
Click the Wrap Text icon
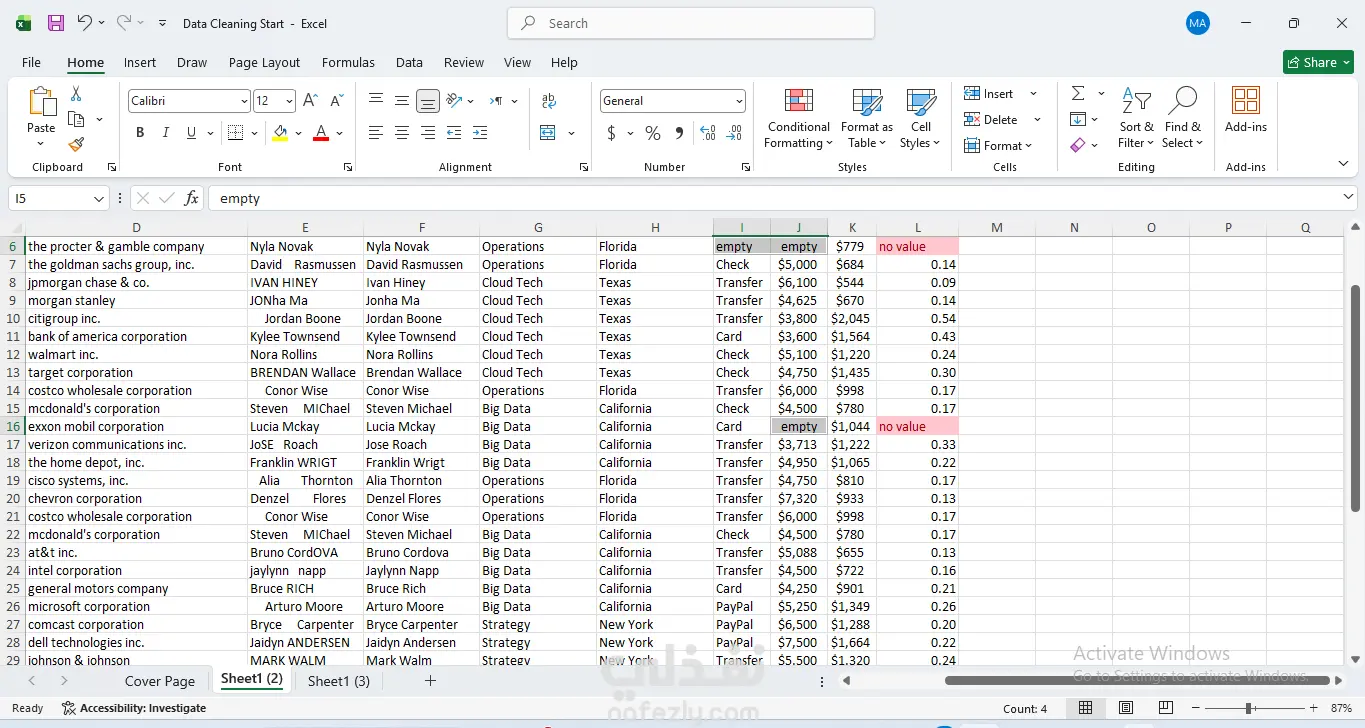point(548,101)
